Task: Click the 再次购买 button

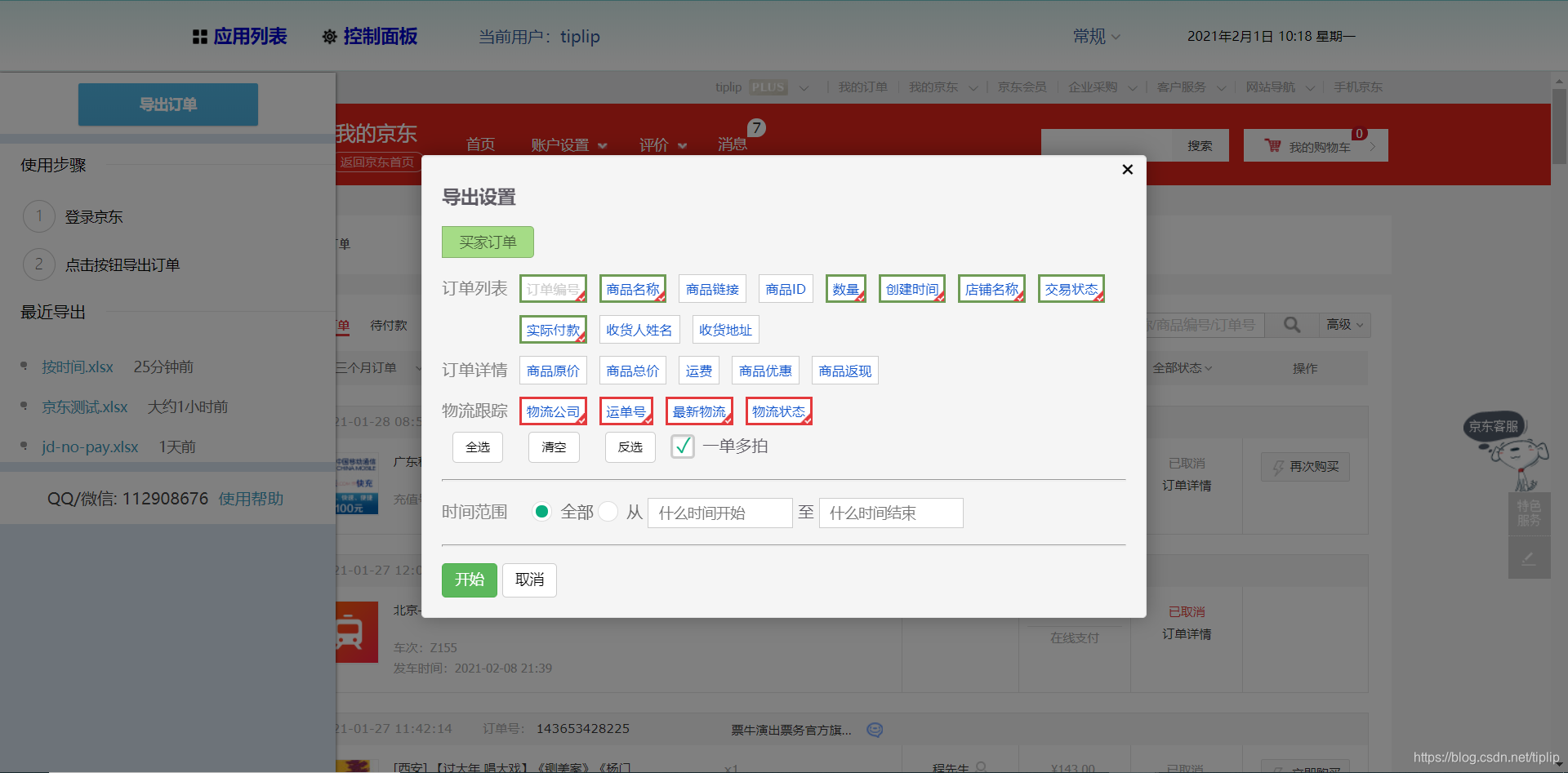Action: tap(1305, 467)
